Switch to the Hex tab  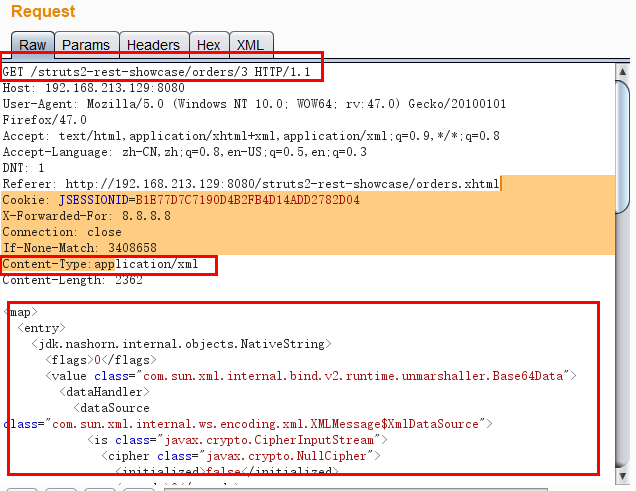(x=209, y=45)
